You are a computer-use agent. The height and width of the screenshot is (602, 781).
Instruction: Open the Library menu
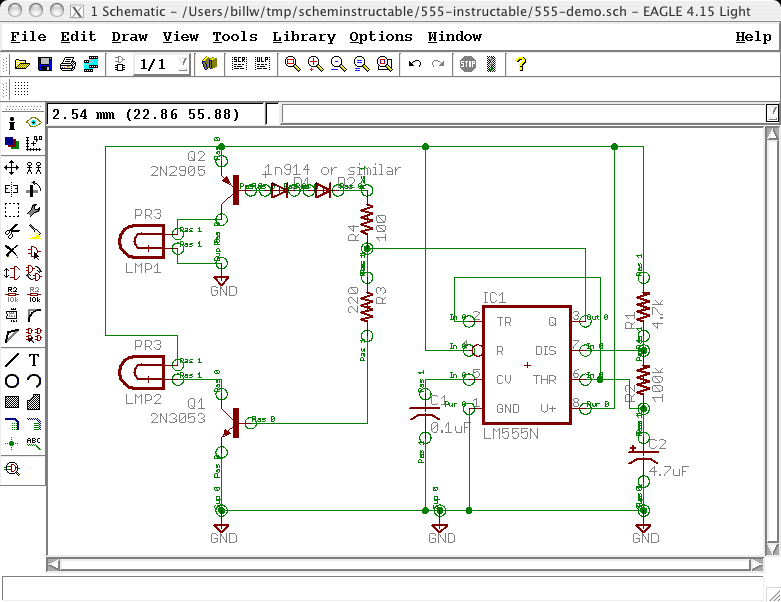[x=303, y=37]
